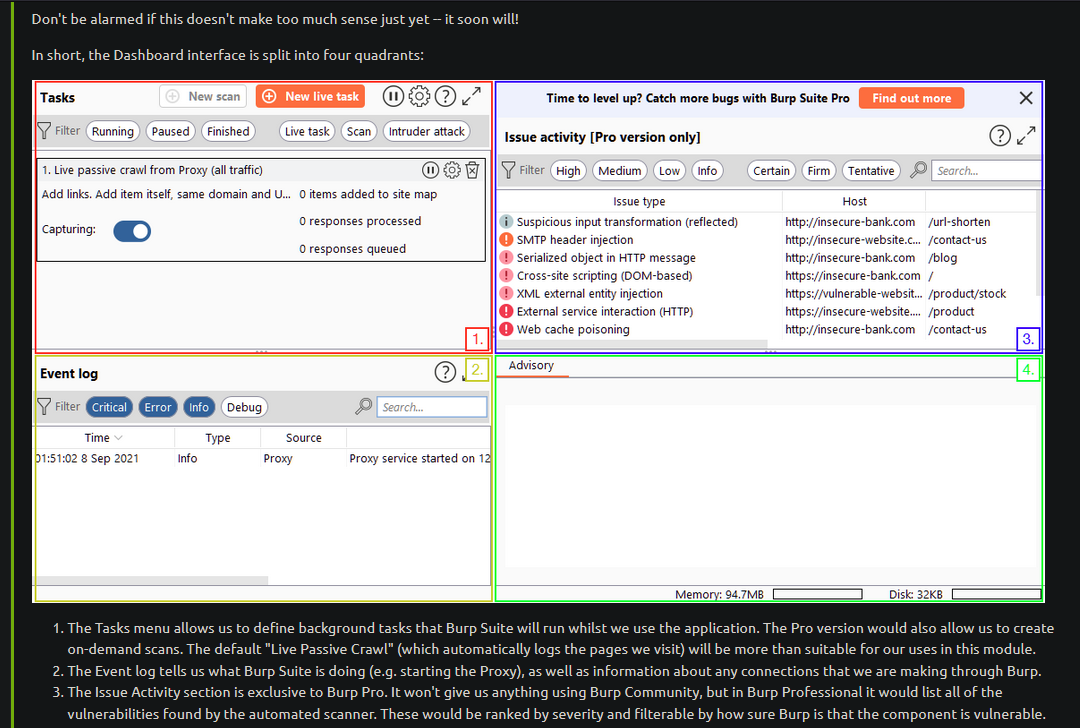
Task: Click the New scan button
Action: point(203,96)
